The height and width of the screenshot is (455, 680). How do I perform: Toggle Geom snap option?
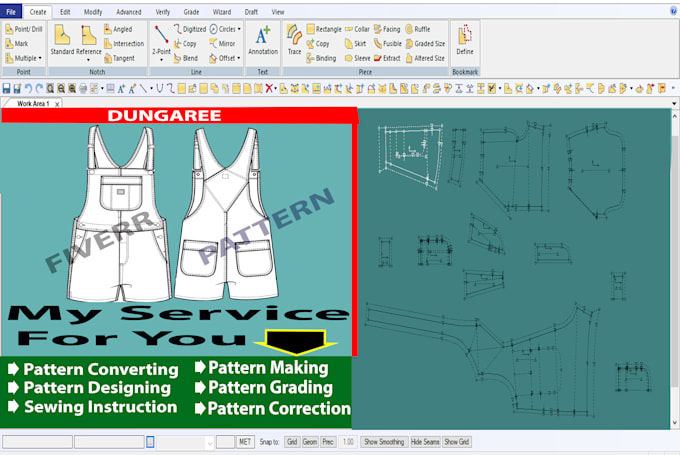(x=310, y=442)
